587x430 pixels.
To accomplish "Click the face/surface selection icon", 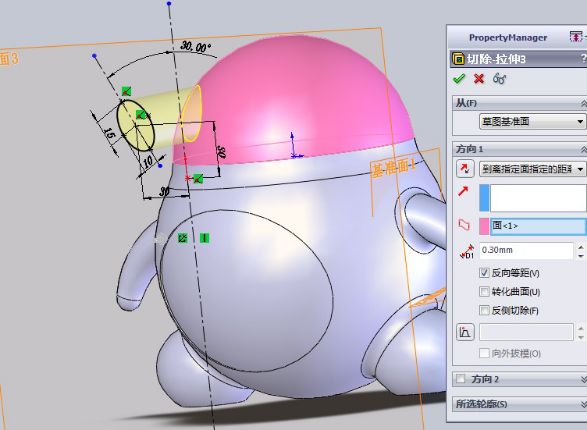I will click(x=464, y=225).
